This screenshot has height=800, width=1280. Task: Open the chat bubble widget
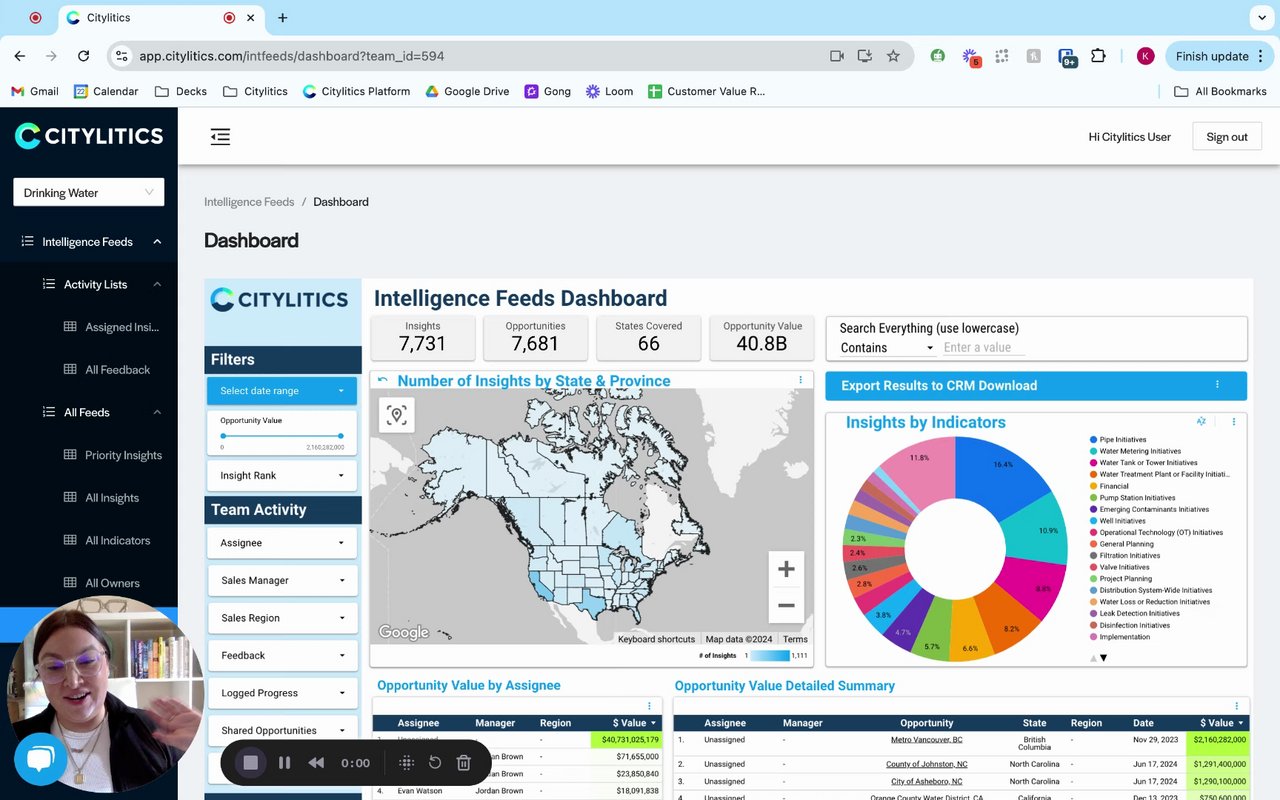pyautogui.click(x=40, y=759)
